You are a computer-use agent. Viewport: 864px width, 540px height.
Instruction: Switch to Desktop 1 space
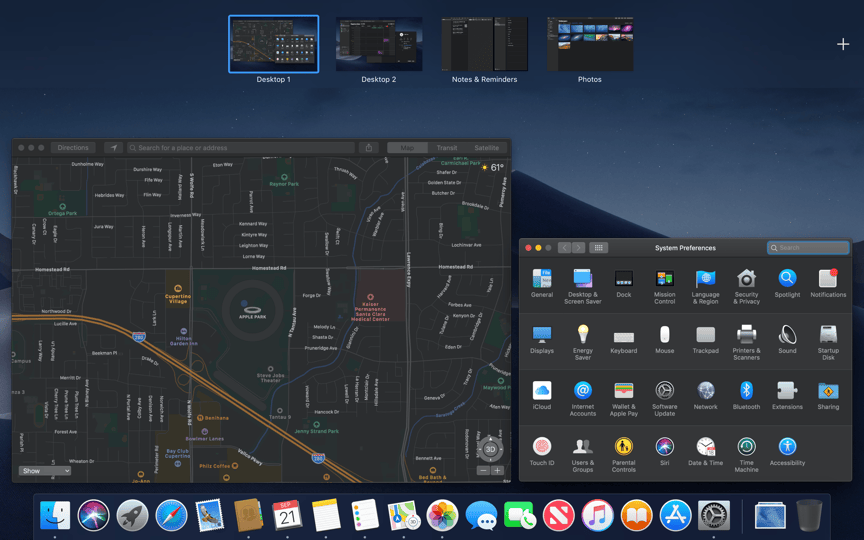[x=273, y=44]
